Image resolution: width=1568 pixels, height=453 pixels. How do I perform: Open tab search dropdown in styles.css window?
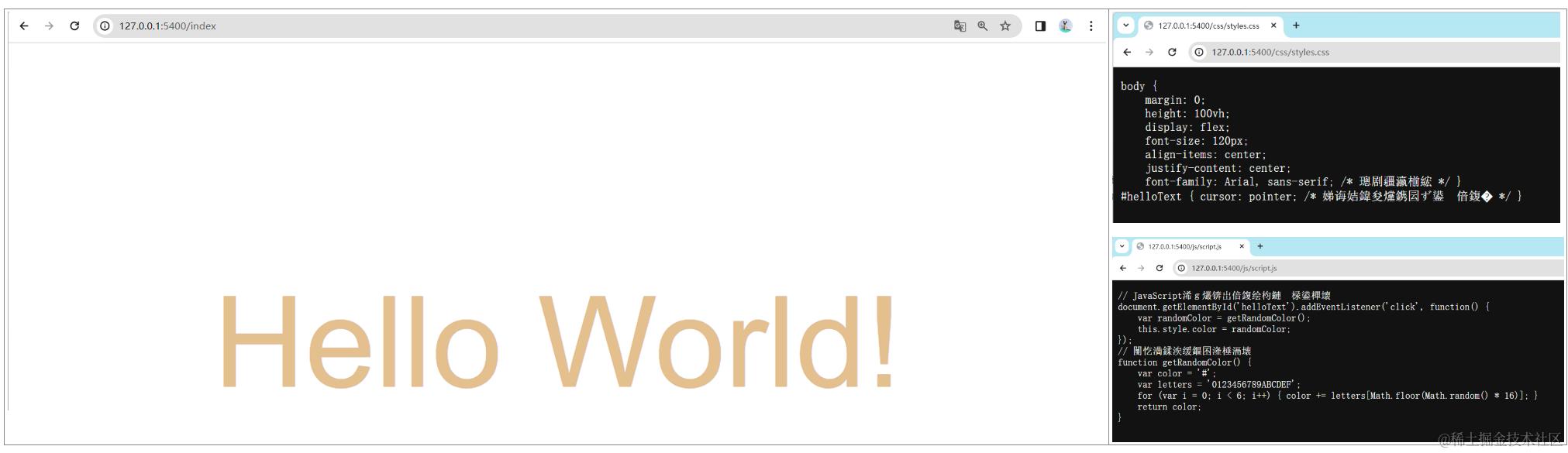pos(1125,26)
